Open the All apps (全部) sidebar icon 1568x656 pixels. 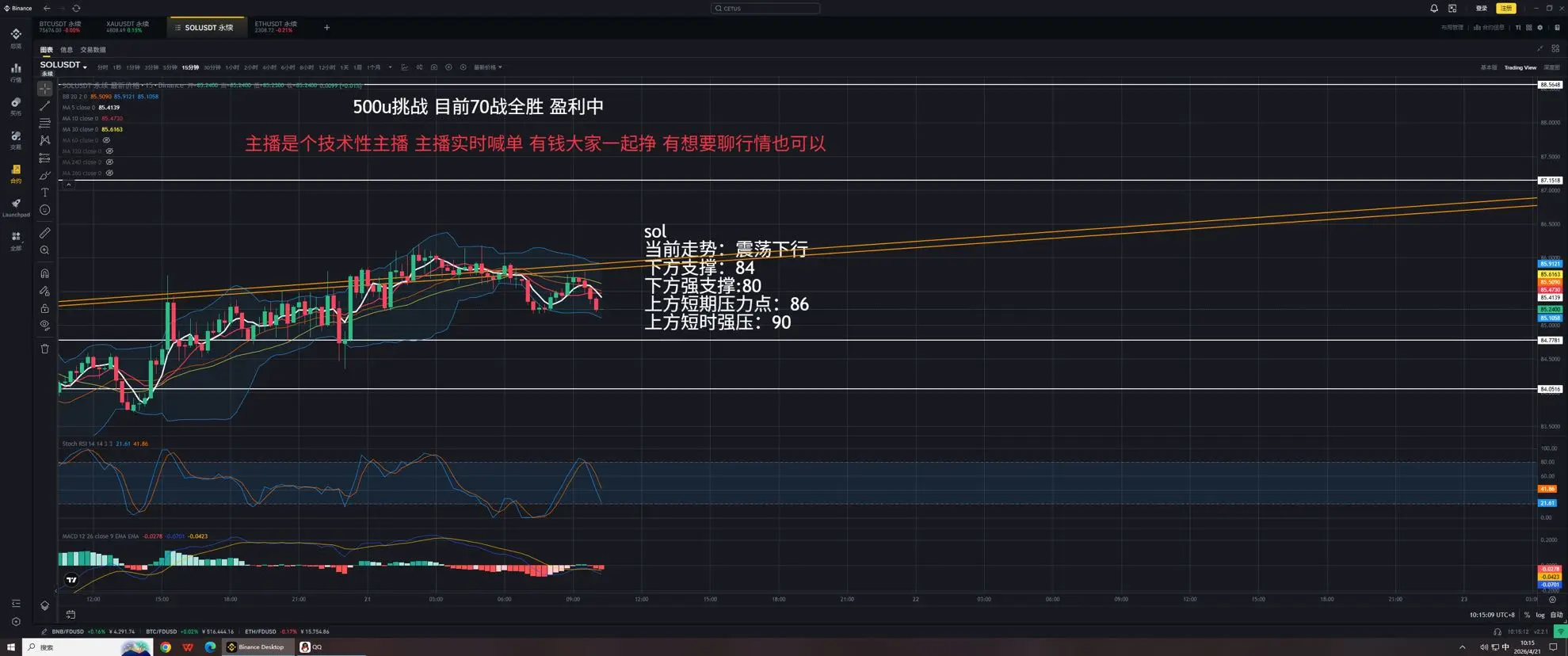click(x=16, y=241)
